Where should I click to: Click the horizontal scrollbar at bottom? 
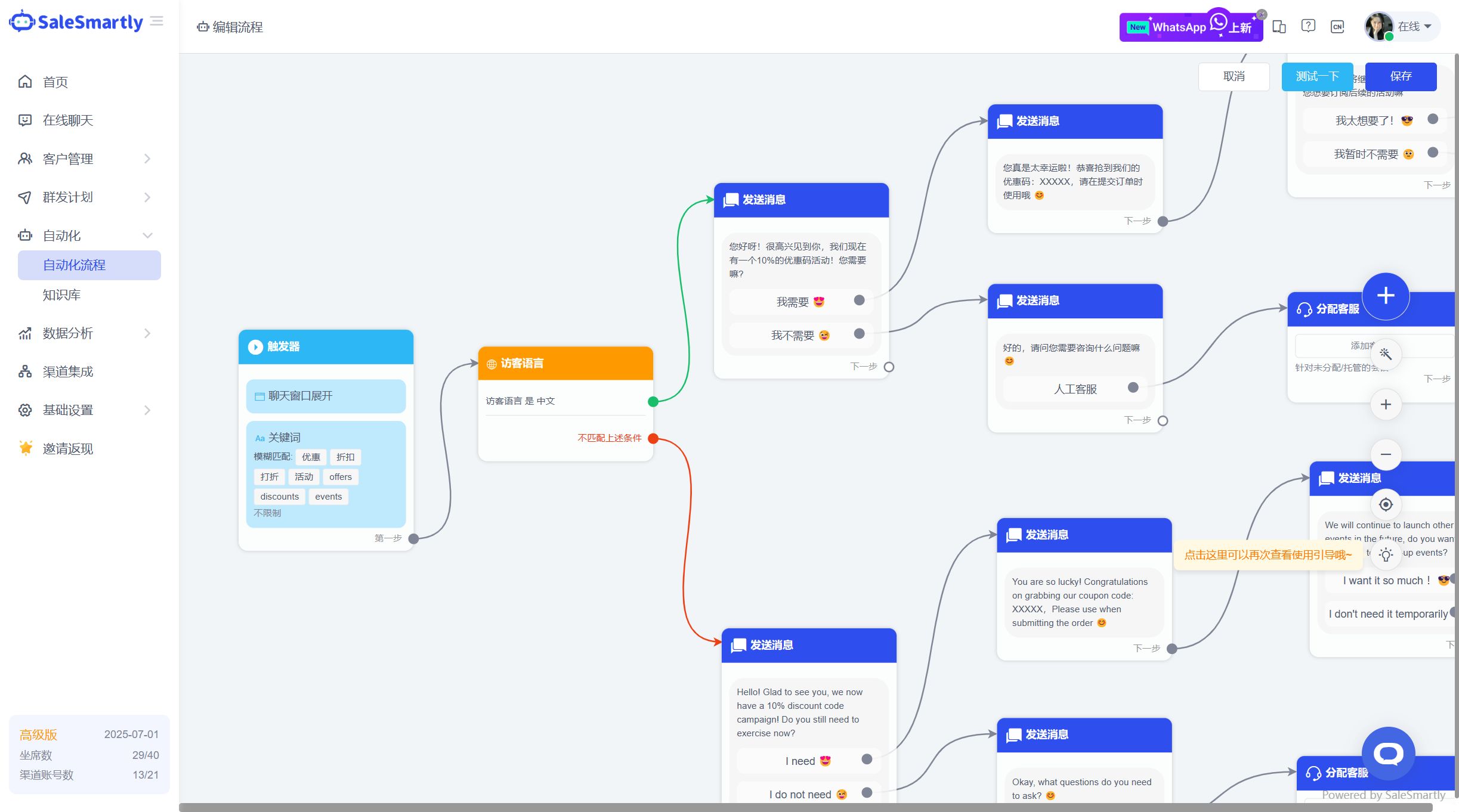coord(805,807)
